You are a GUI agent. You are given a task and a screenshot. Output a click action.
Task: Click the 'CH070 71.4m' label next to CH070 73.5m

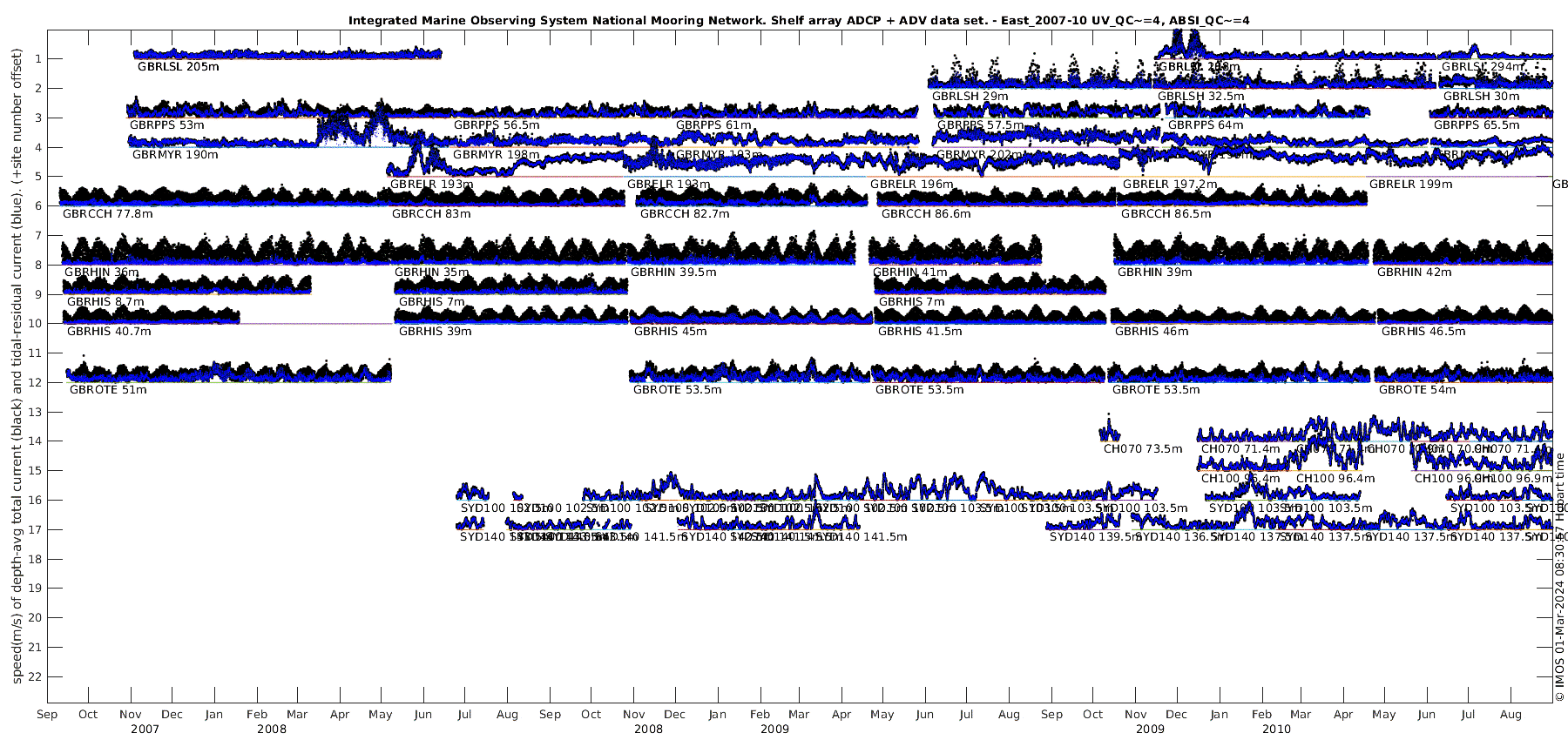tap(1240, 449)
